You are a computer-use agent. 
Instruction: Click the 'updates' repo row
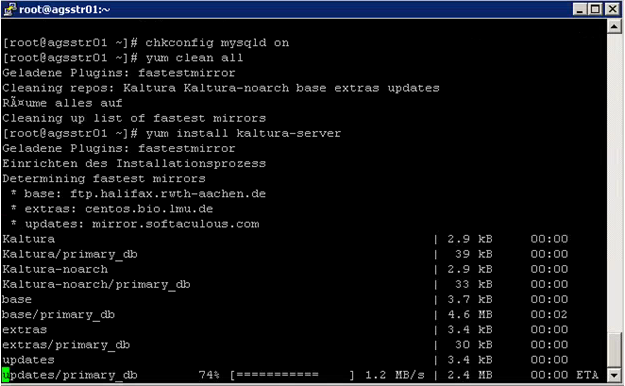pyautogui.click(x=285, y=360)
